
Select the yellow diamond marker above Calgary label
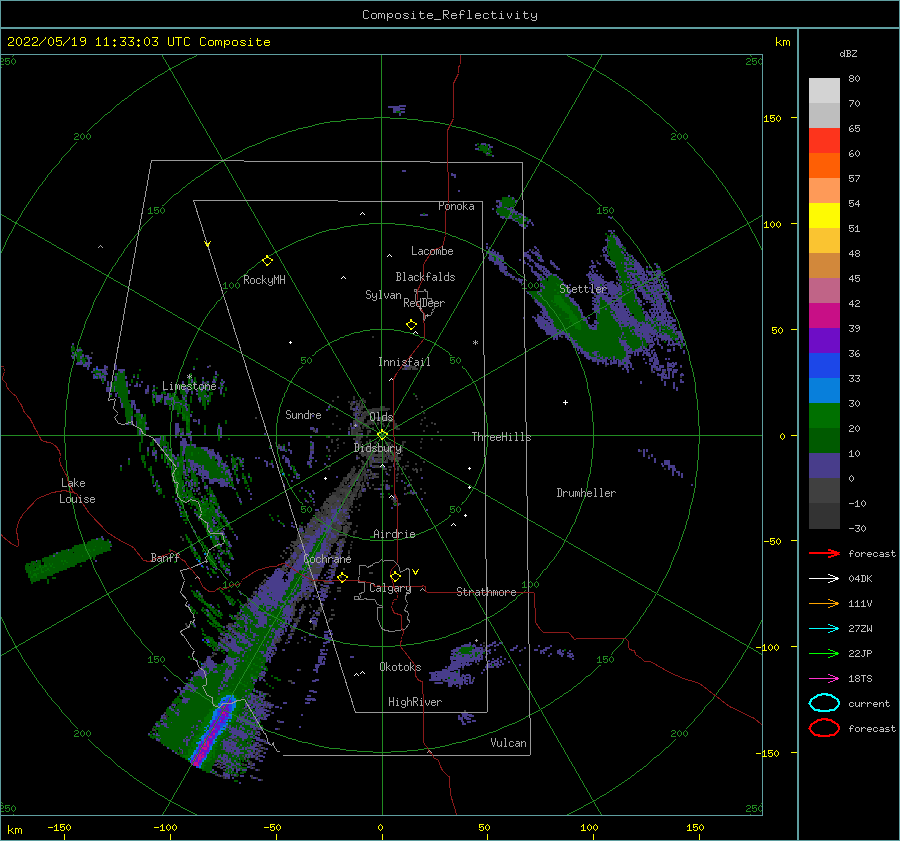395,576
